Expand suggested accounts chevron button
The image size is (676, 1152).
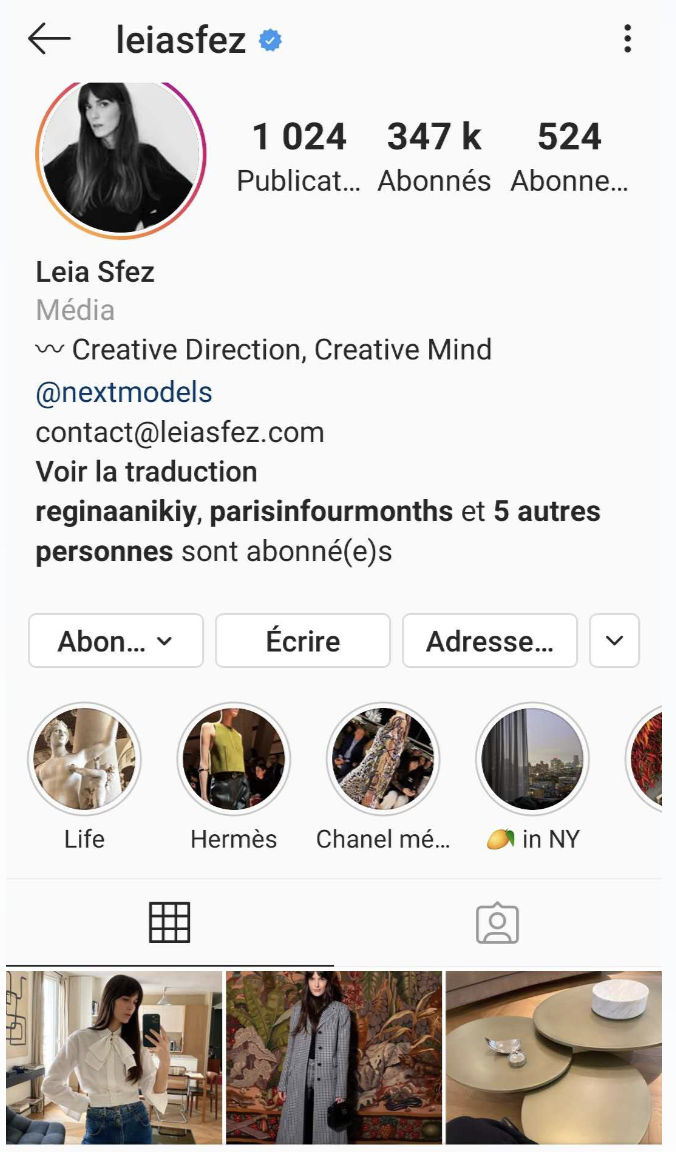(614, 641)
